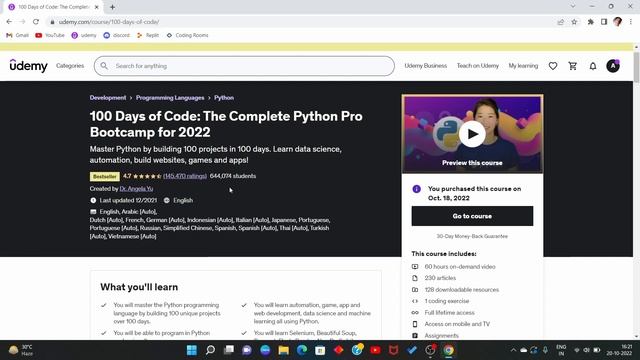Select the 100 Days of Code browser tab
The image size is (640, 360).
(53, 7)
